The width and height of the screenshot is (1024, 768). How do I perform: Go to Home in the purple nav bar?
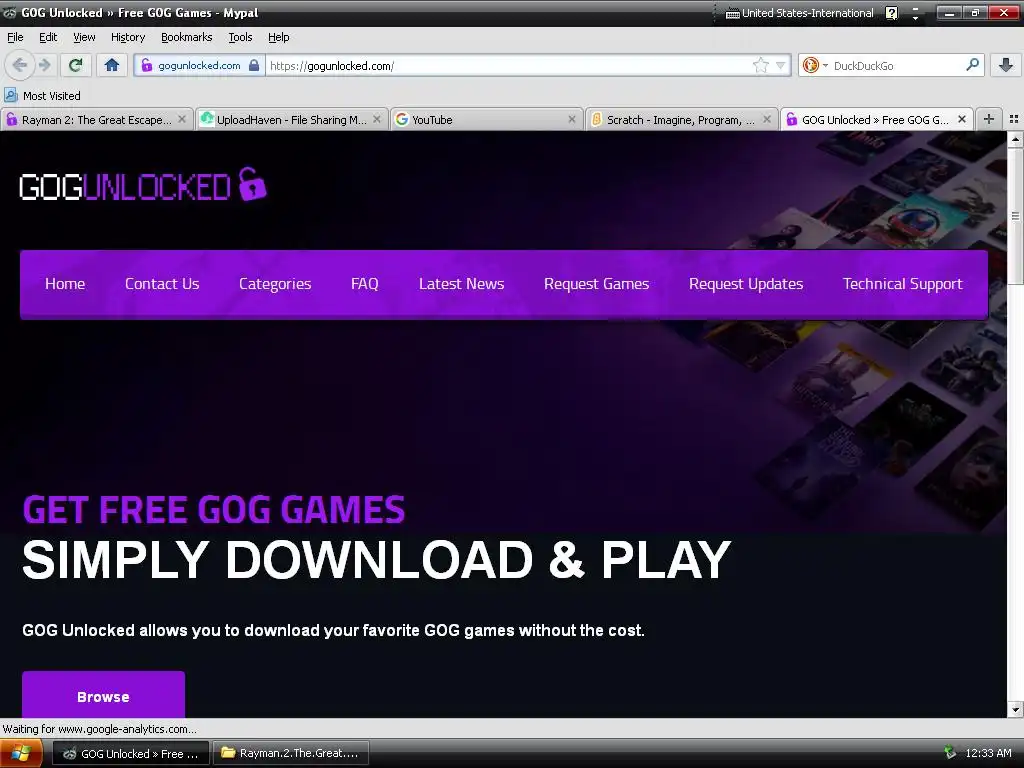coord(65,284)
